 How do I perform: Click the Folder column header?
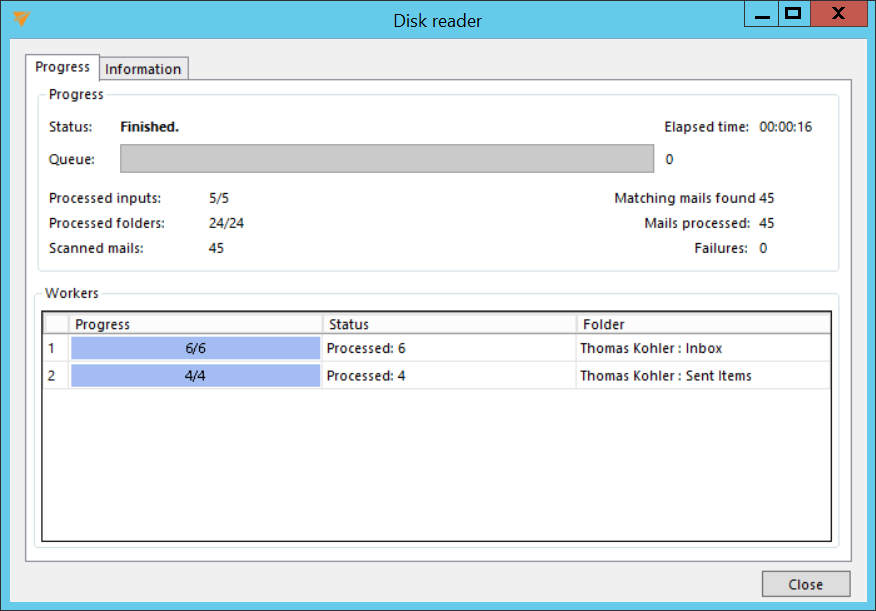[x=703, y=324]
